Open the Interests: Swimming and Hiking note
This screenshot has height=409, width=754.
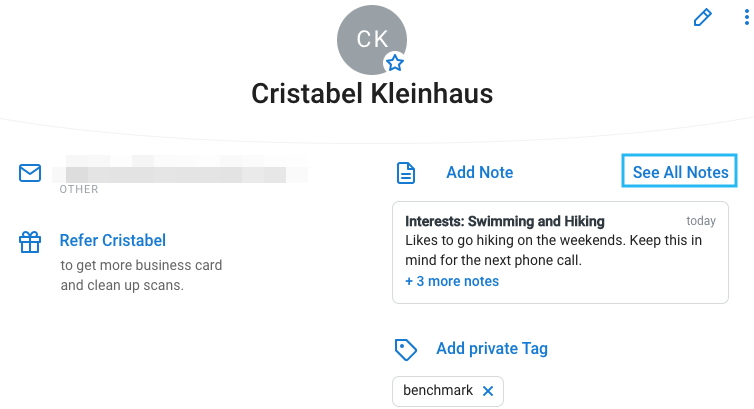tap(504, 221)
